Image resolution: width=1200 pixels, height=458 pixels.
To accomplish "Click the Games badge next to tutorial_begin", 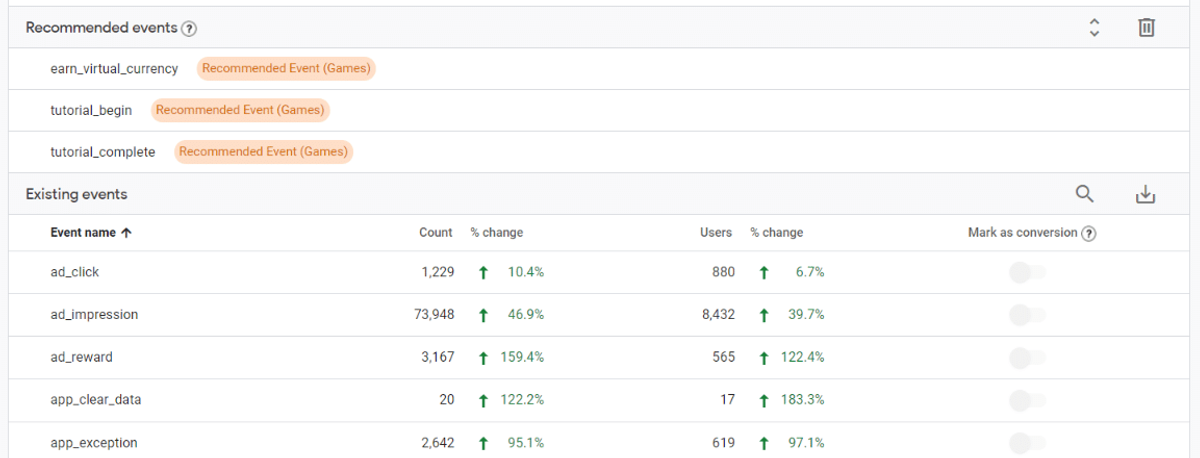I will pos(240,110).
